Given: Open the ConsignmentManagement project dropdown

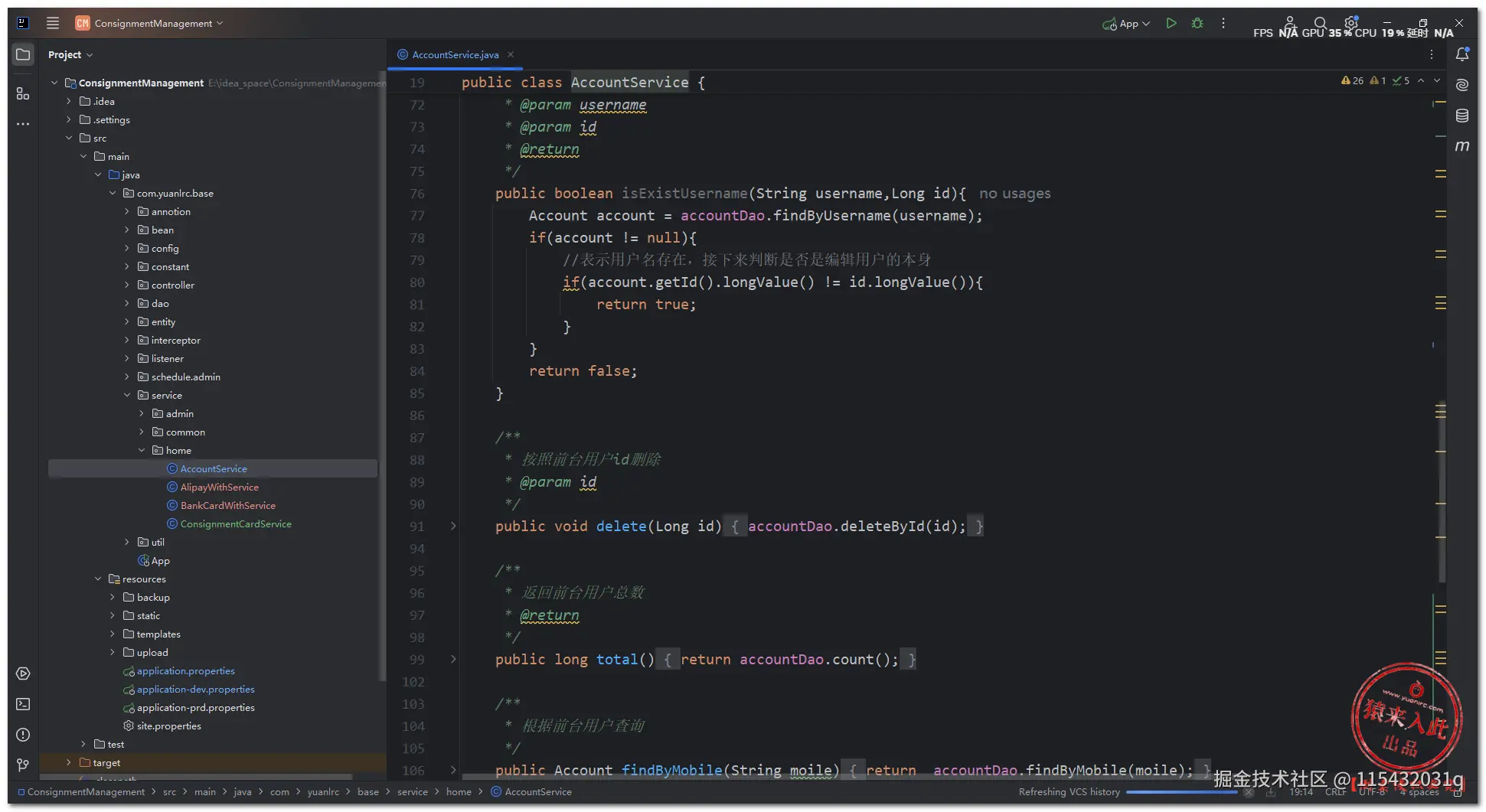Looking at the screenshot, I should [149, 23].
